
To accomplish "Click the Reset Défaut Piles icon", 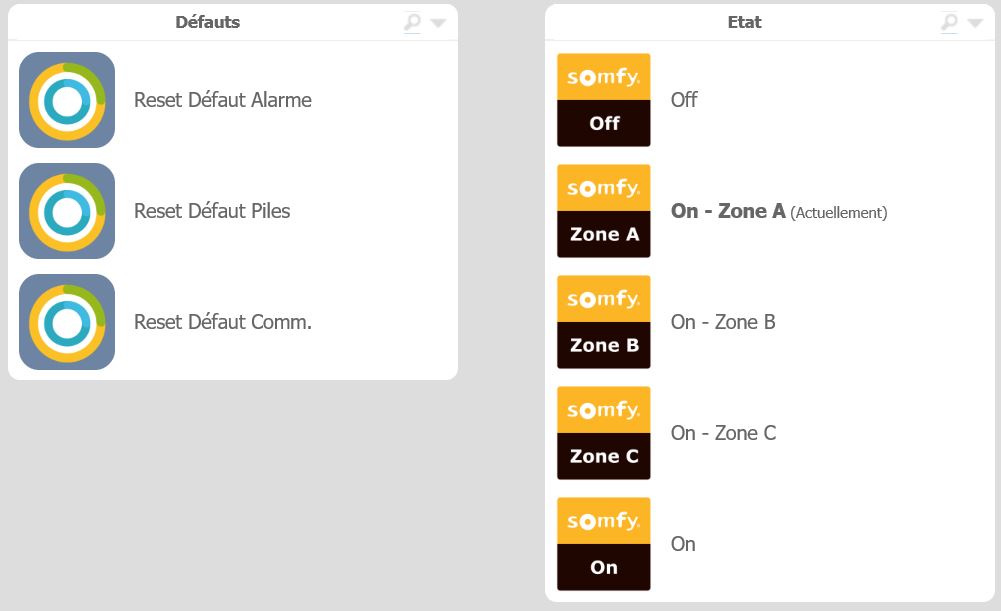I will [67, 211].
